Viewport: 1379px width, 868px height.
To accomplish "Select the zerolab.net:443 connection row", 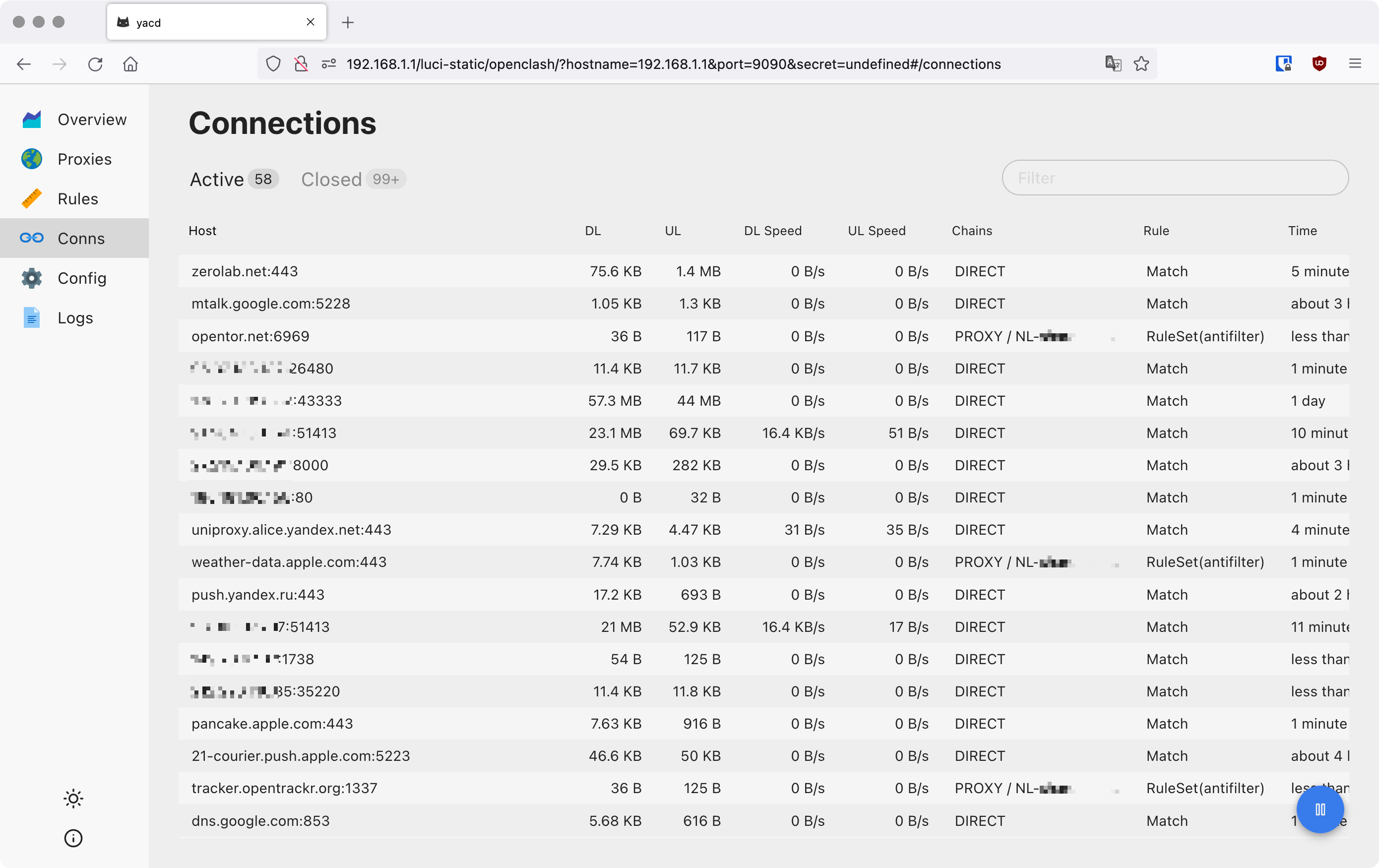I will (x=245, y=271).
